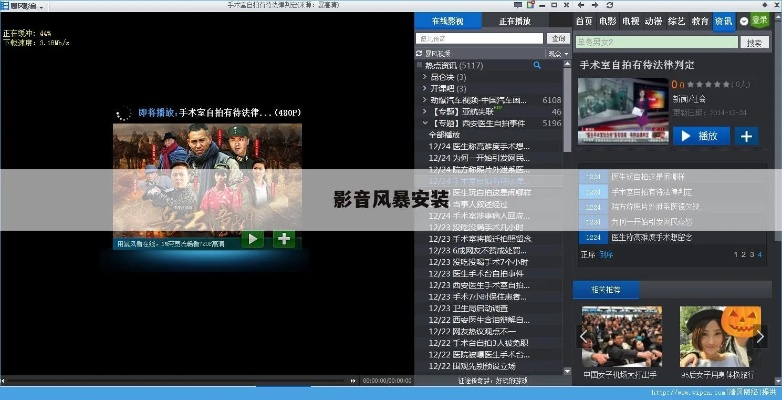This screenshot has height=400, width=782.
Task: Click the green plus icon on the ad banner
Action: (x=284, y=238)
